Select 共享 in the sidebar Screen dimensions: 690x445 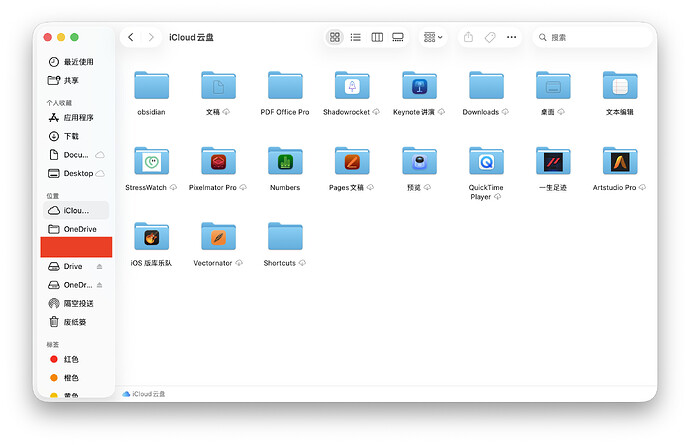(76, 81)
